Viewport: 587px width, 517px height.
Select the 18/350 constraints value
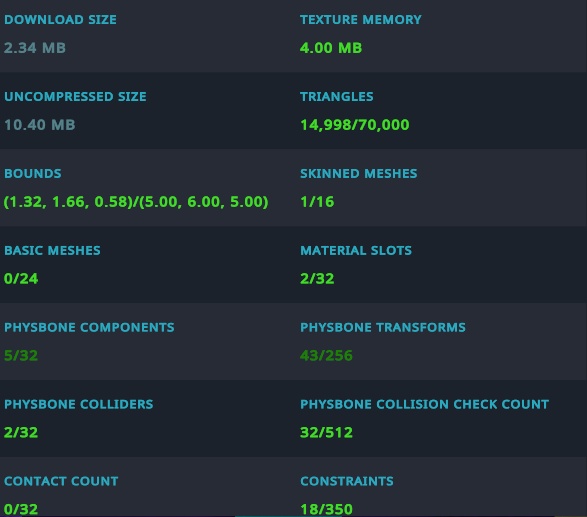pyautogui.click(x=326, y=509)
